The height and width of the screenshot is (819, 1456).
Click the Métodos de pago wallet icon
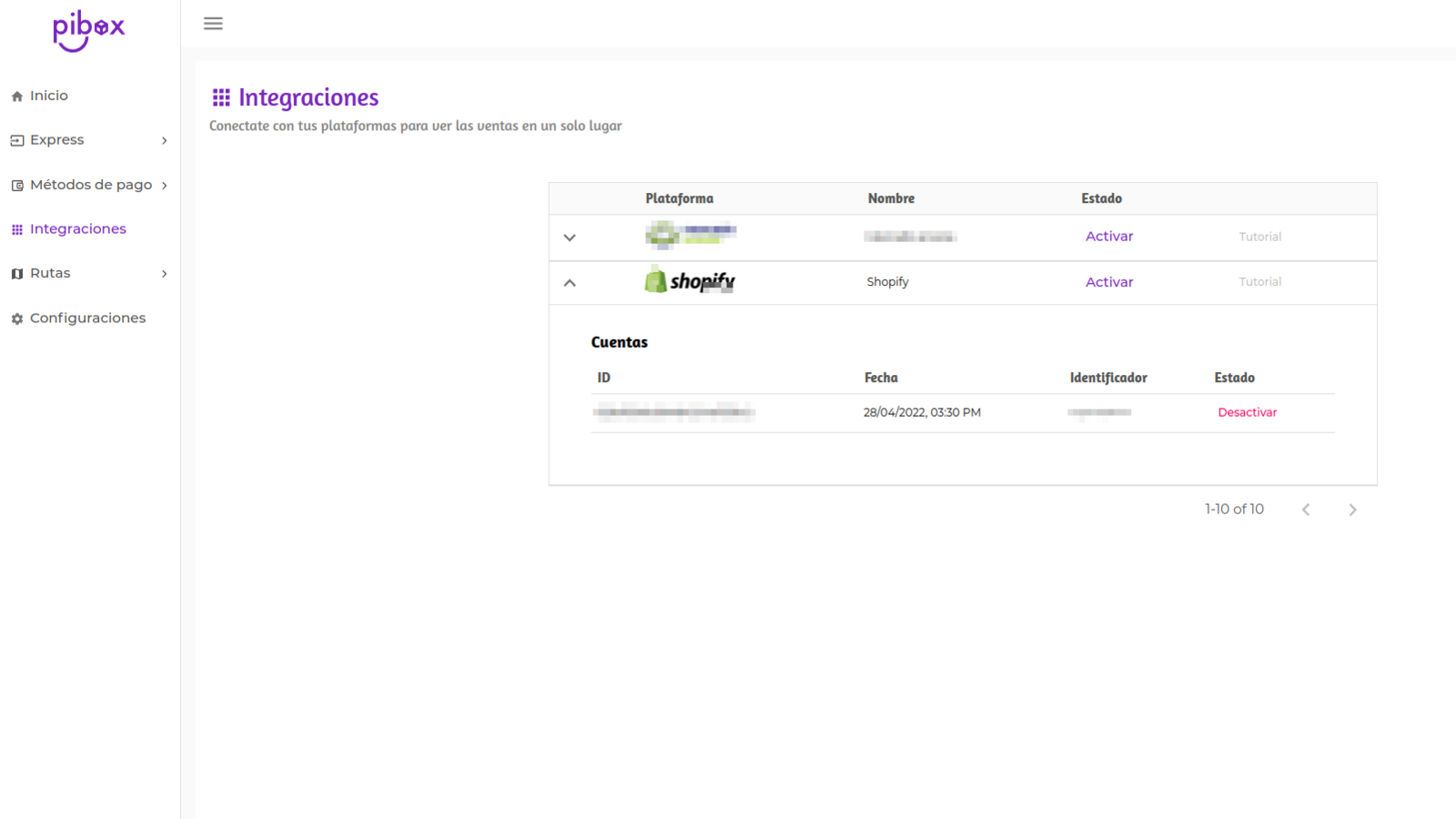click(x=17, y=186)
